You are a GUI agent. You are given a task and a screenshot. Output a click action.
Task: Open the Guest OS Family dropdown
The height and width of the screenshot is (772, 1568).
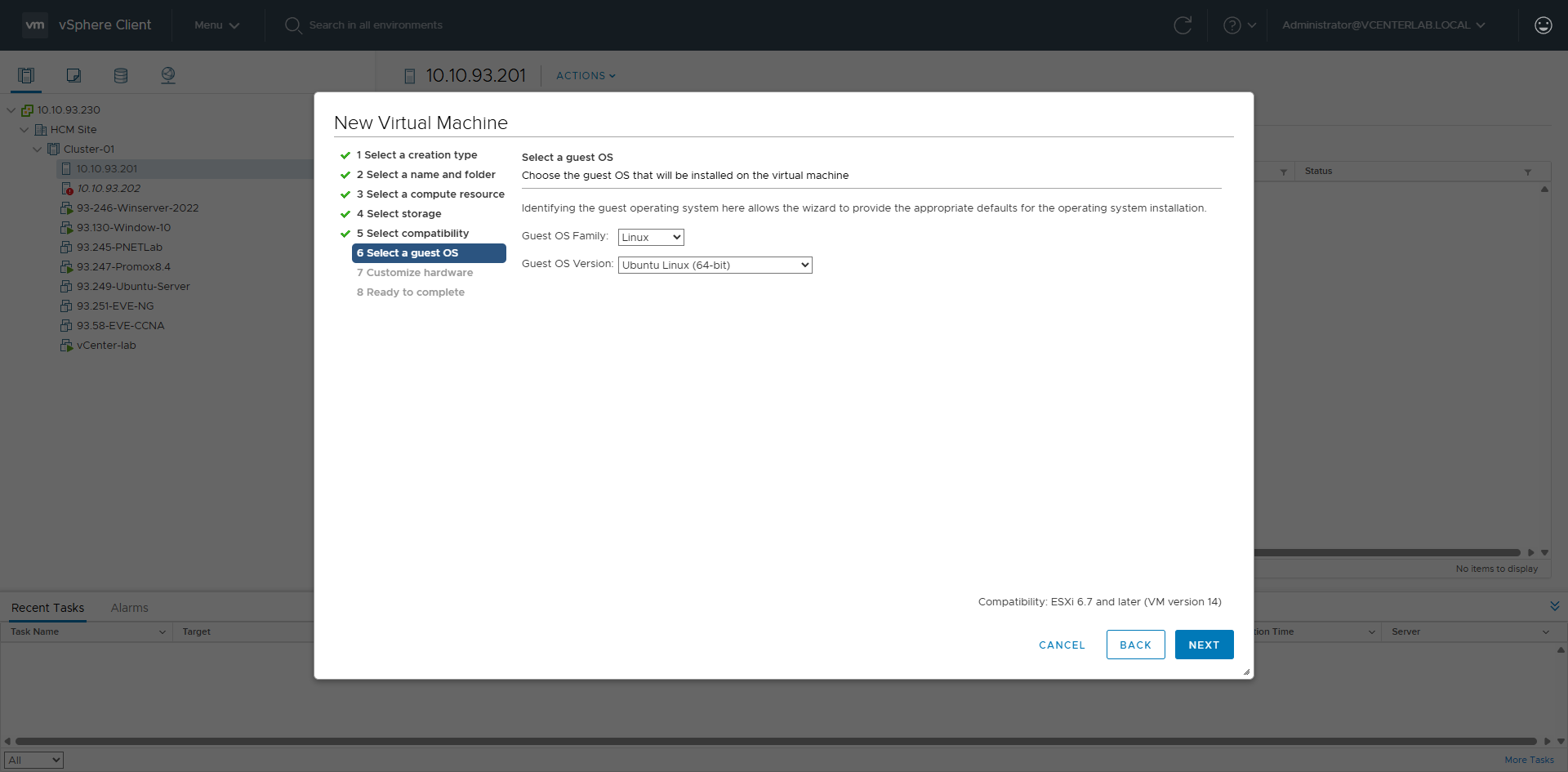[x=650, y=237]
